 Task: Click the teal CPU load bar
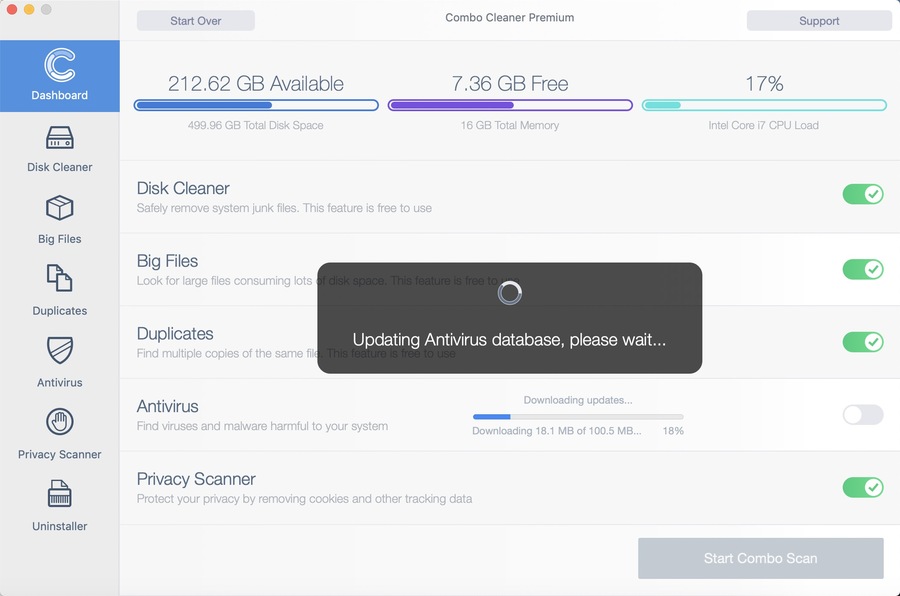coord(764,105)
